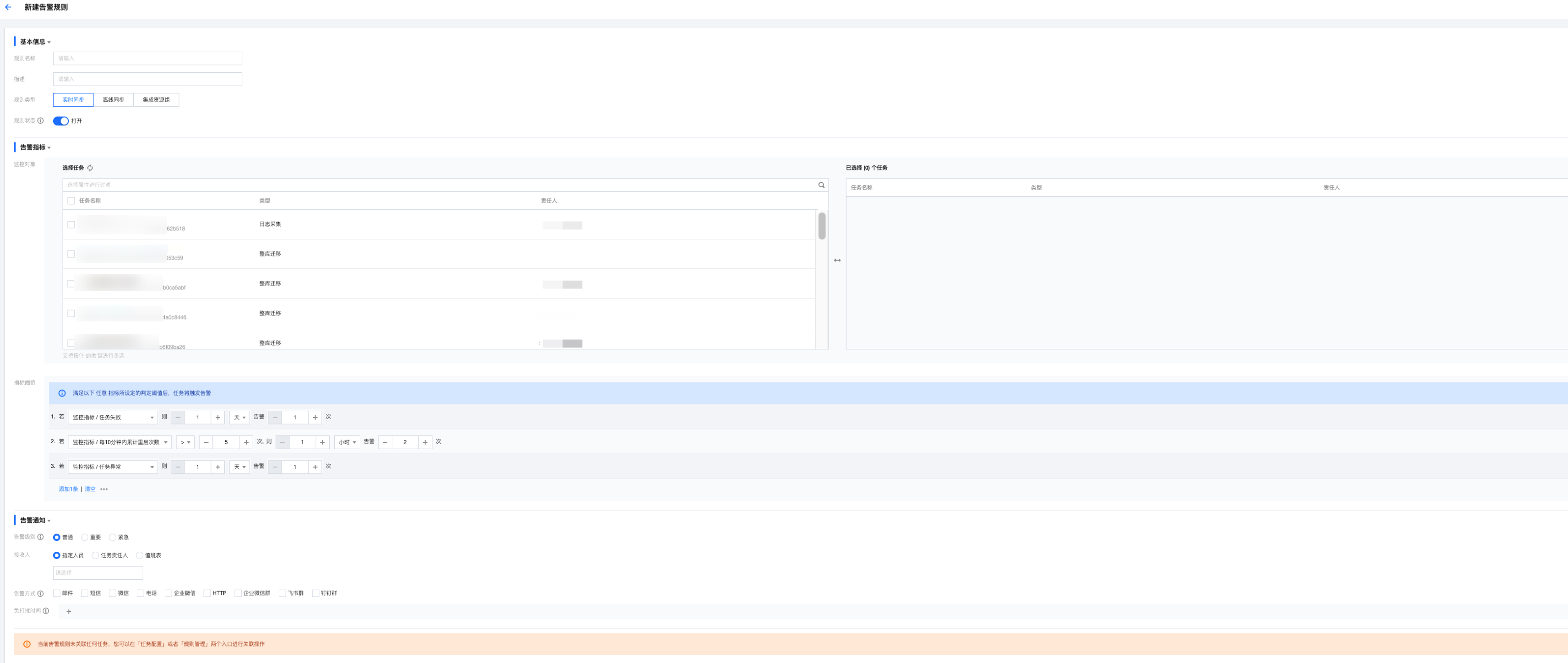Click the back arrow beside 新建告警规则
Image resolution: width=1568 pixels, height=663 pixels.
point(9,7)
